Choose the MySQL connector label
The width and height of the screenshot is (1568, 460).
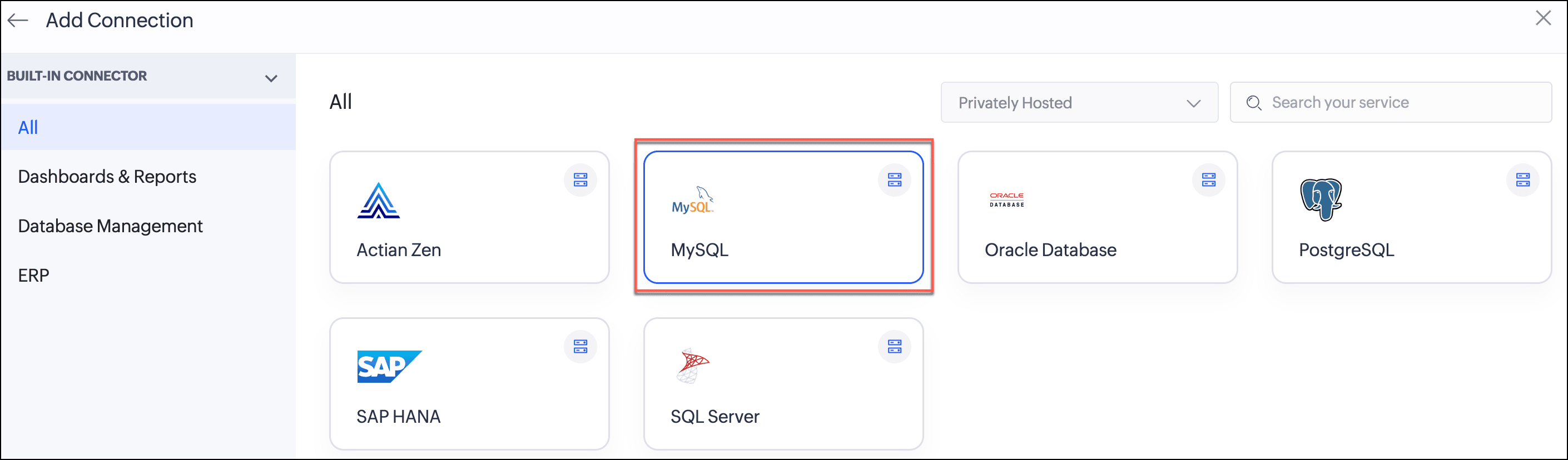699,249
